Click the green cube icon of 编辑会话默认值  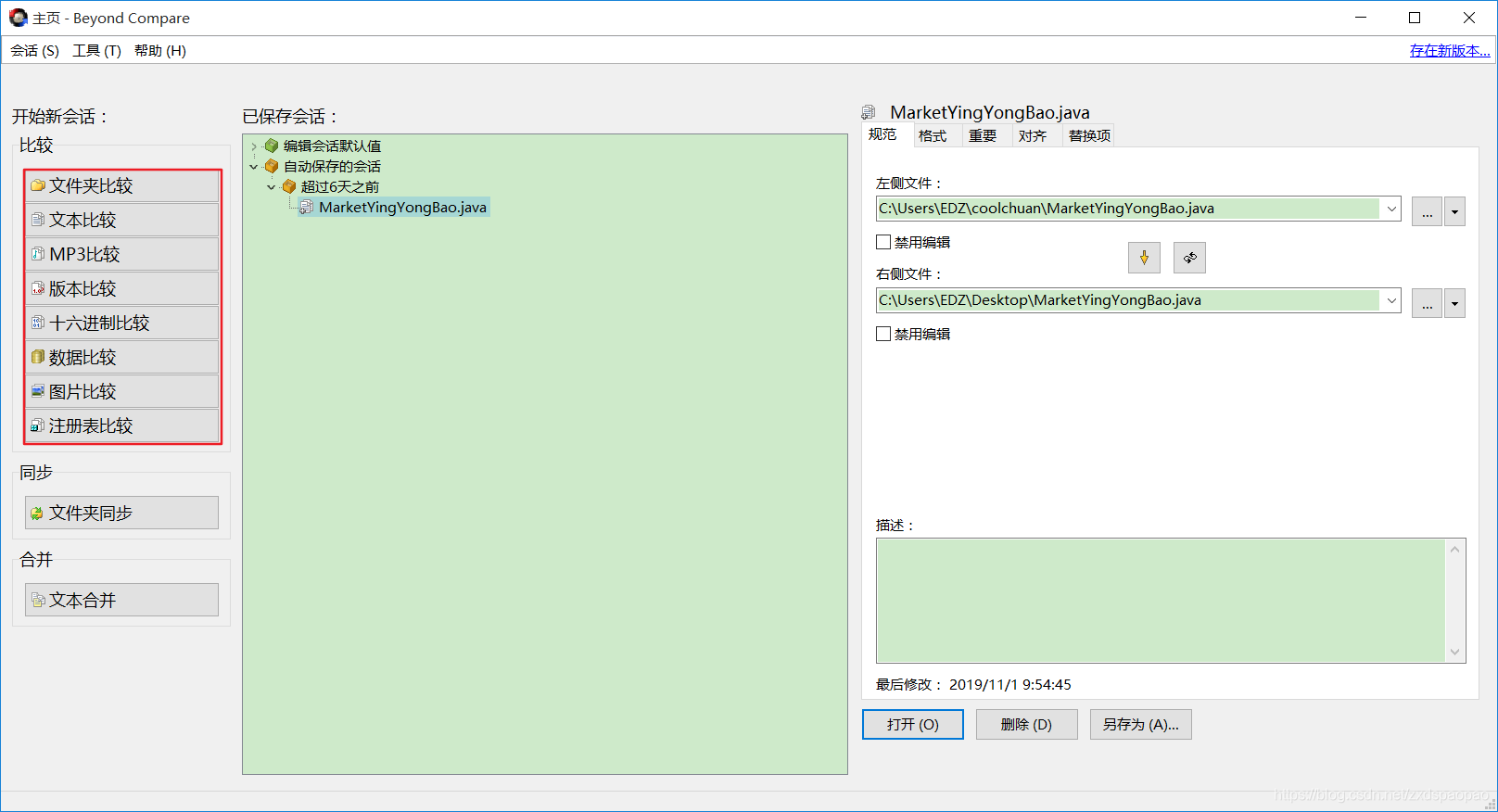[x=272, y=146]
